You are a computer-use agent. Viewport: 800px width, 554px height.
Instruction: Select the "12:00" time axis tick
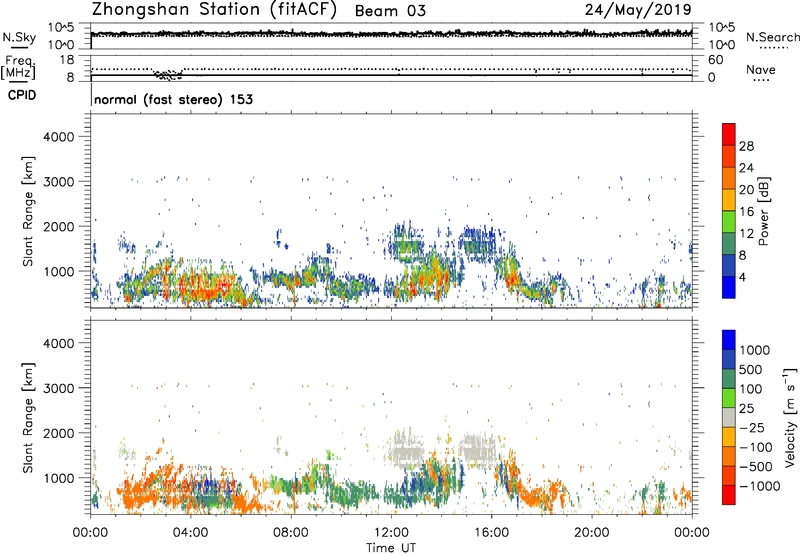point(391,533)
